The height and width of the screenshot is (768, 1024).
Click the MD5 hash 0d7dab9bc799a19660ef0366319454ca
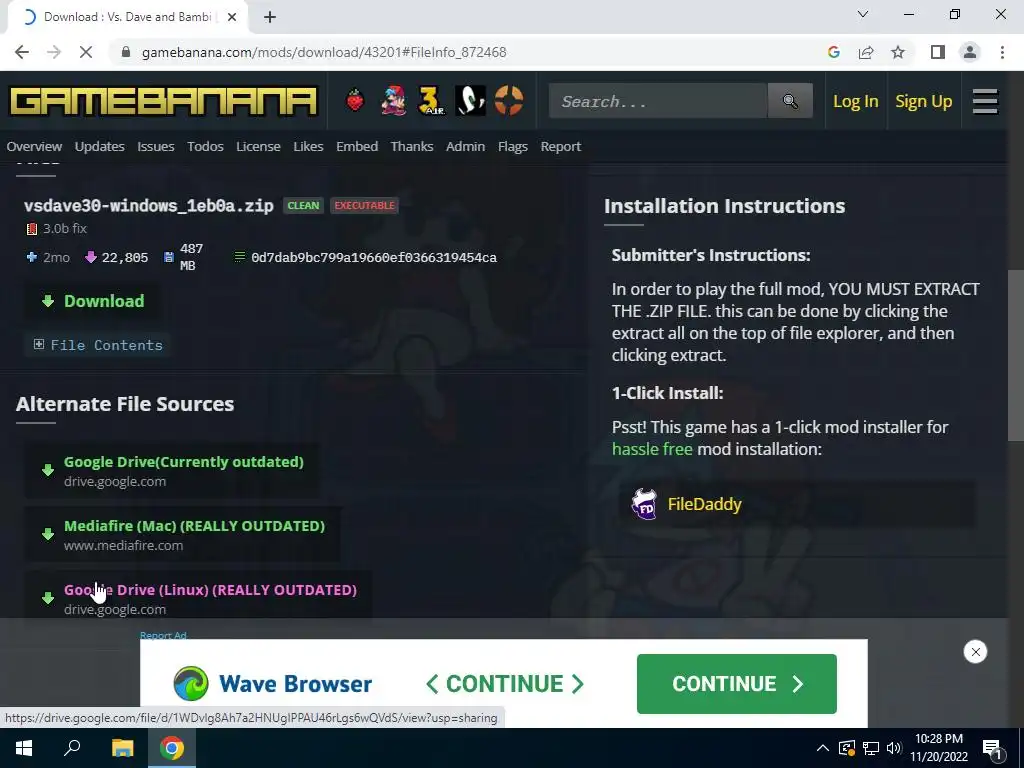tap(374, 258)
